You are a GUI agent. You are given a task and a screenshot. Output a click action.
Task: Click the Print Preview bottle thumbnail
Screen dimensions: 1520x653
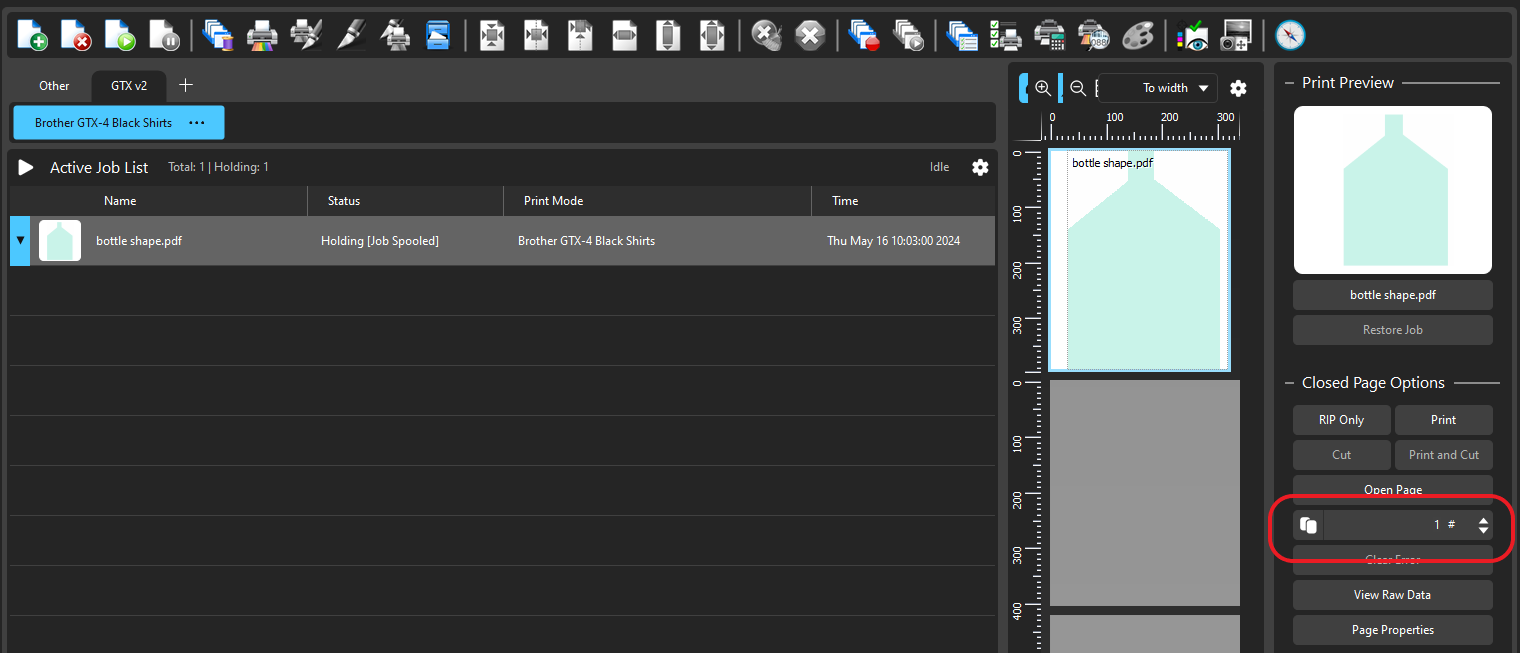pos(1392,190)
